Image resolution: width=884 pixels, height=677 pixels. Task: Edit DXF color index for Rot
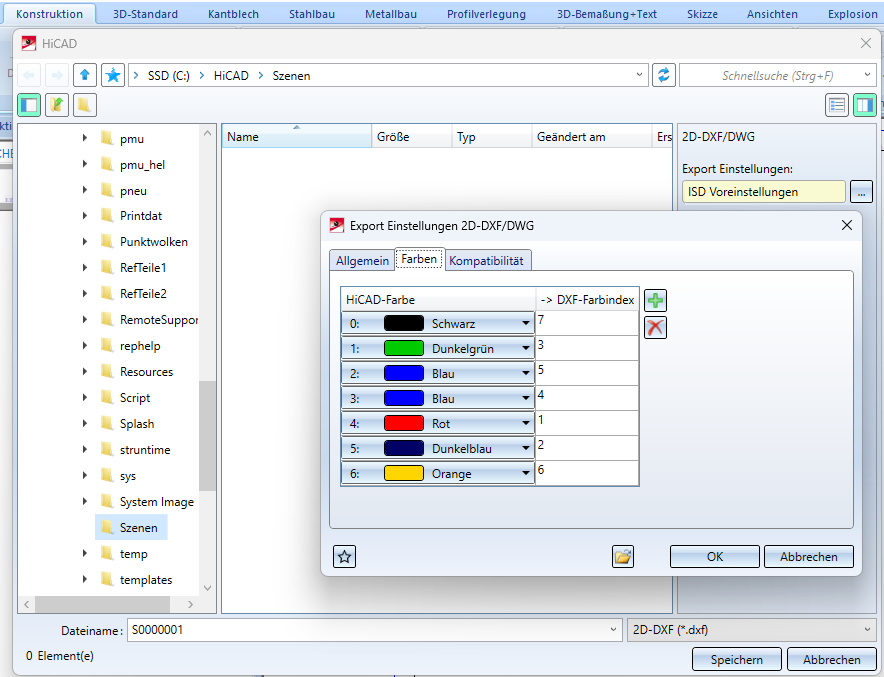pyautogui.click(x=587, y=423)
